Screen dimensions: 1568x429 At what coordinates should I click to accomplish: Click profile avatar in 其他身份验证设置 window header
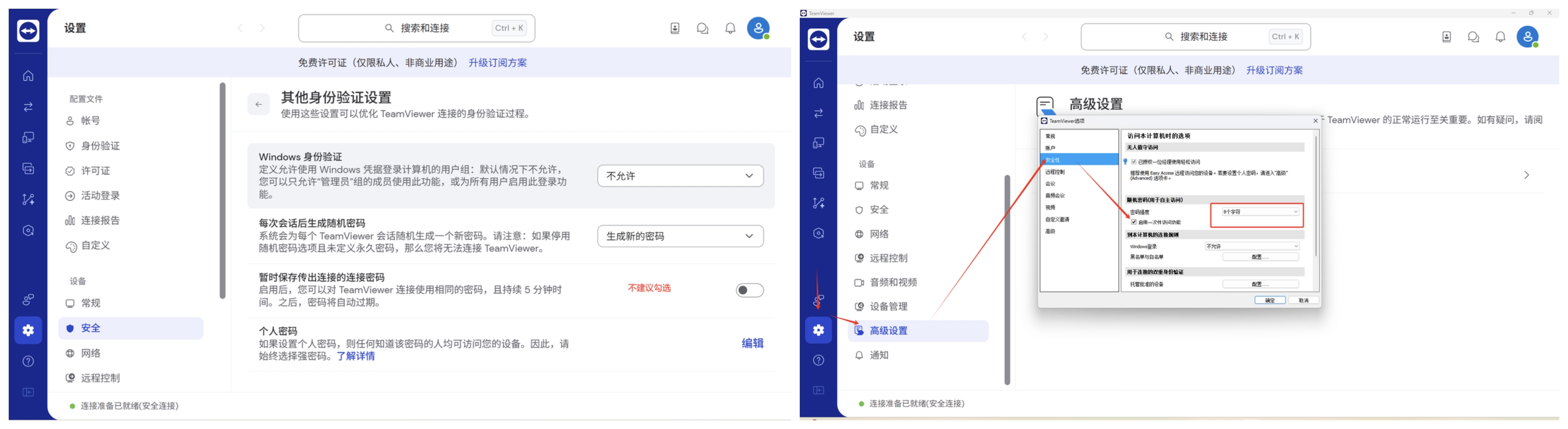click(x=758, y=28)
